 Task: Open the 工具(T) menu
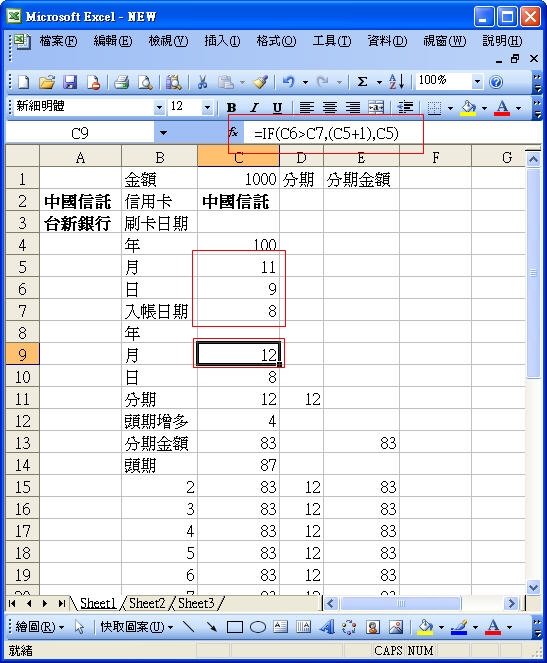[x=332, y=41]
